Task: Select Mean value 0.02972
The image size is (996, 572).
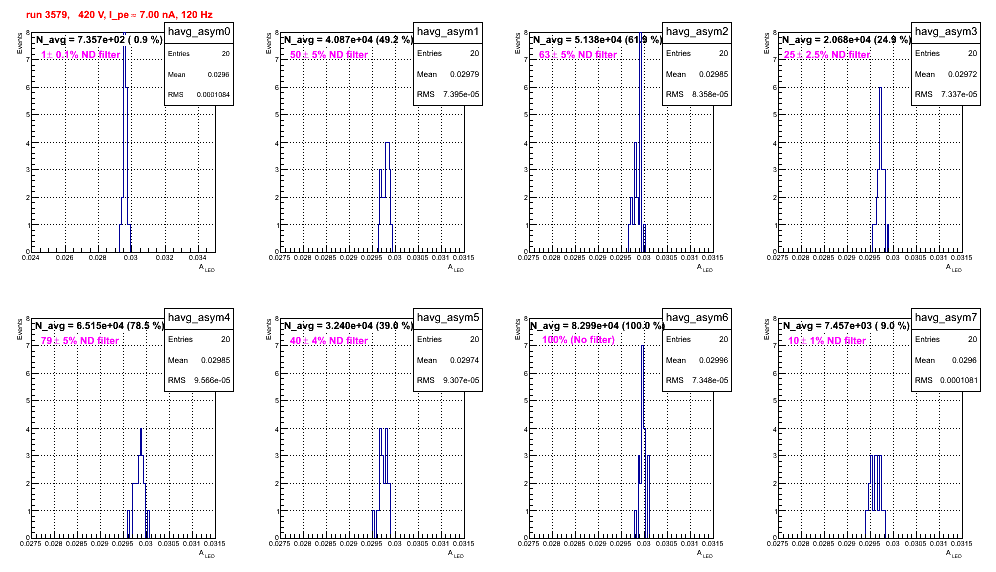Action: pos(963,74)
